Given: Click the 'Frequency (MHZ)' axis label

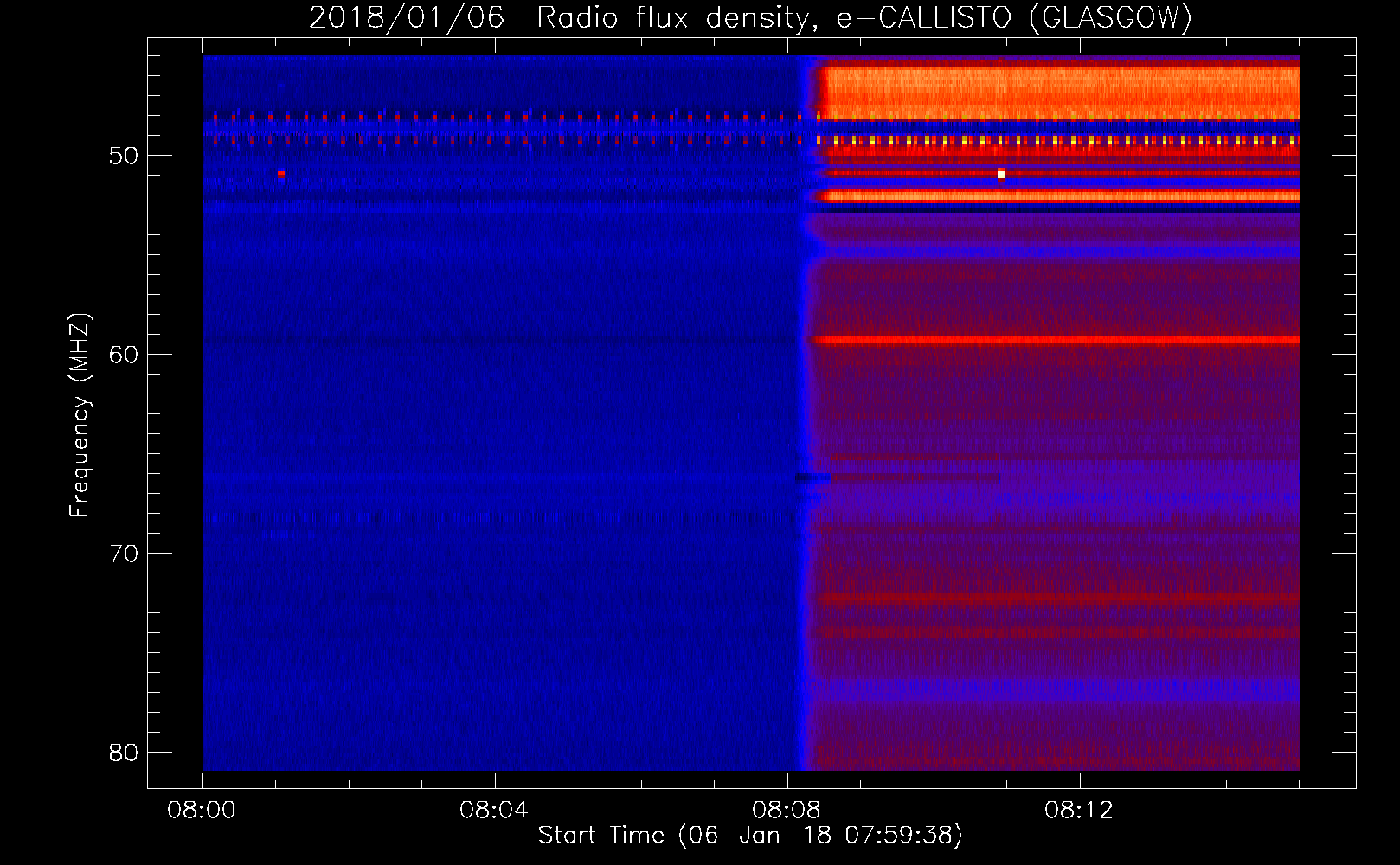Looking at the screenshot, I should pos(80,415).
